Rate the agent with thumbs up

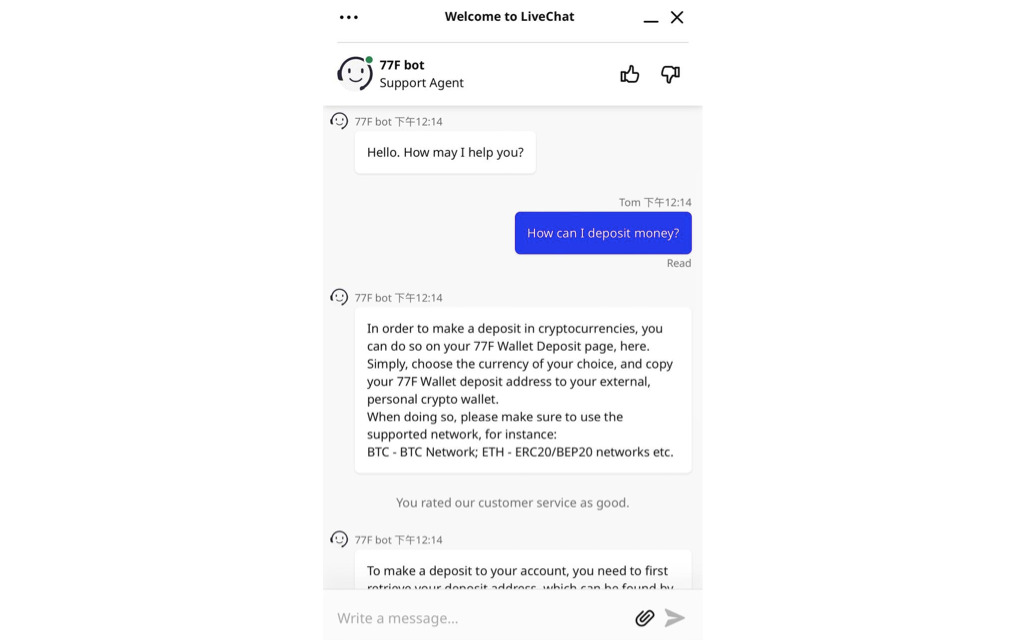click(630, 74)
